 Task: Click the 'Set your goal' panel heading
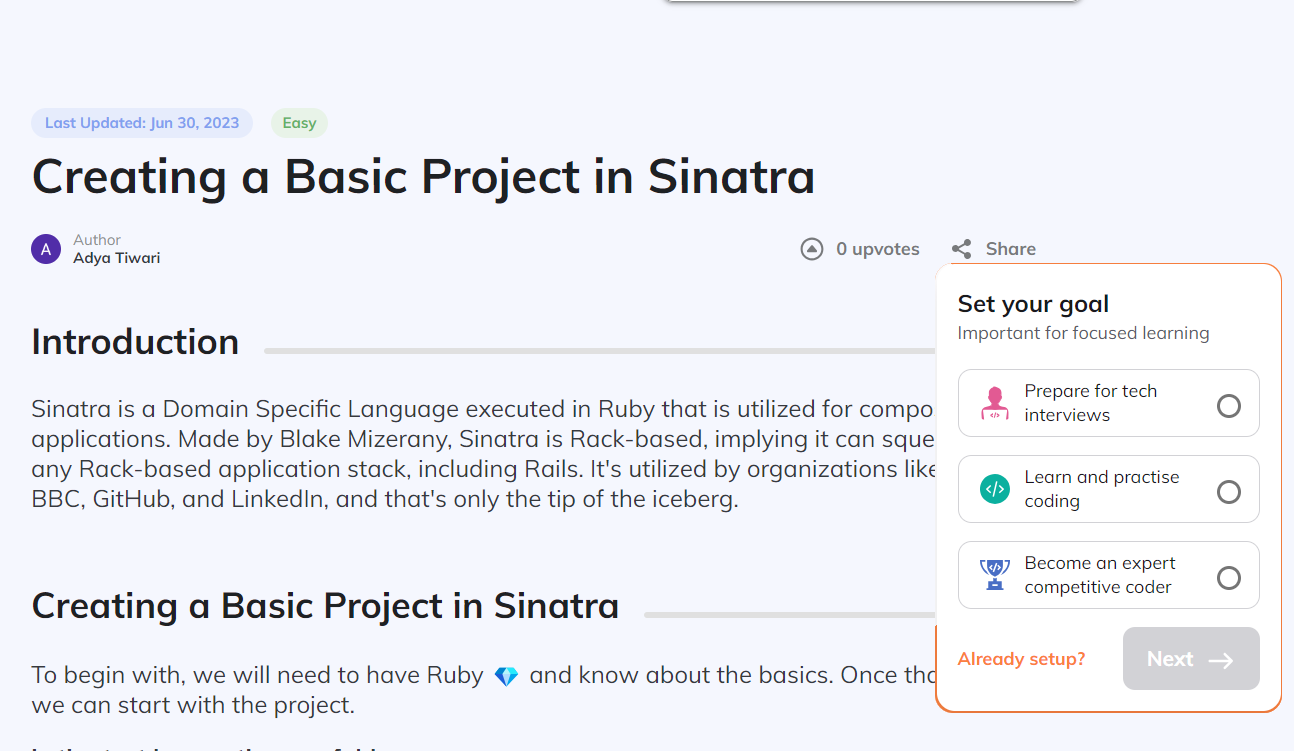click(1033, 304)
